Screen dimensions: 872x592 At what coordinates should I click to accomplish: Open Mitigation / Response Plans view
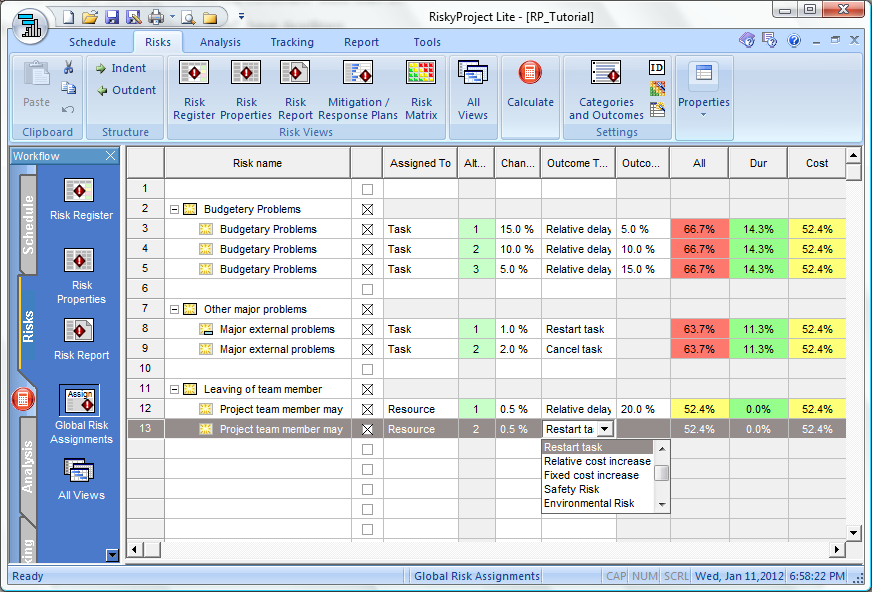click(x=358, y=90)
